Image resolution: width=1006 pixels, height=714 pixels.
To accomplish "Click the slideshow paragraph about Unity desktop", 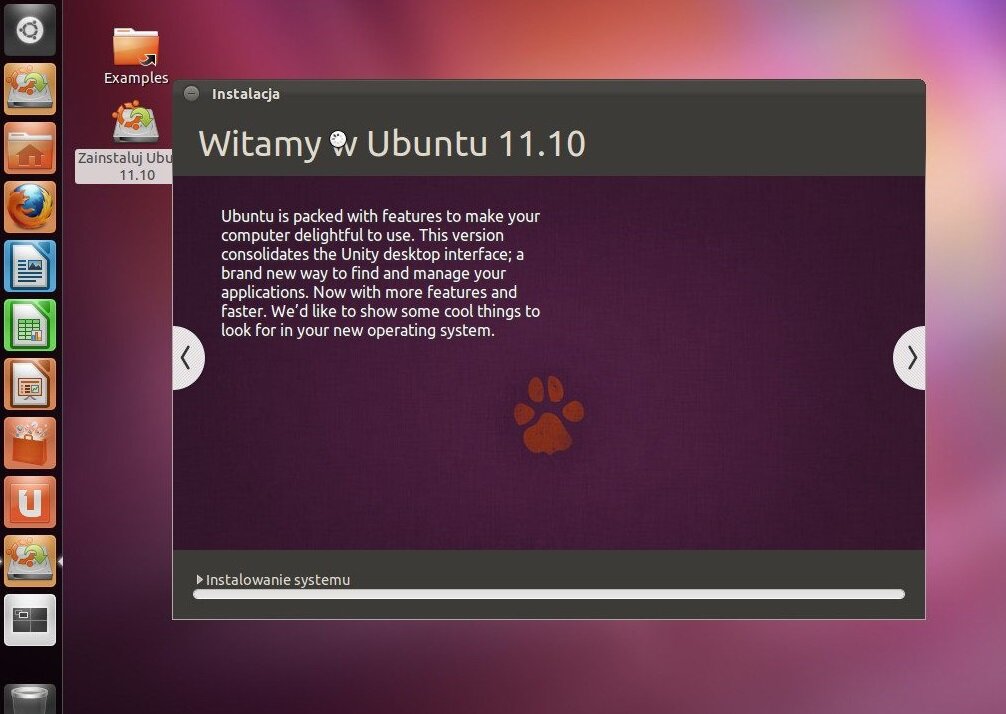I will tap(380, 273).
